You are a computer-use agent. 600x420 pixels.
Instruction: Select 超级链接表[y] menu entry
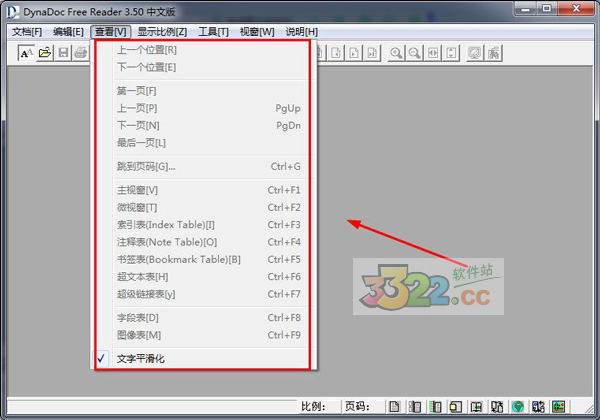coord(202,294)
